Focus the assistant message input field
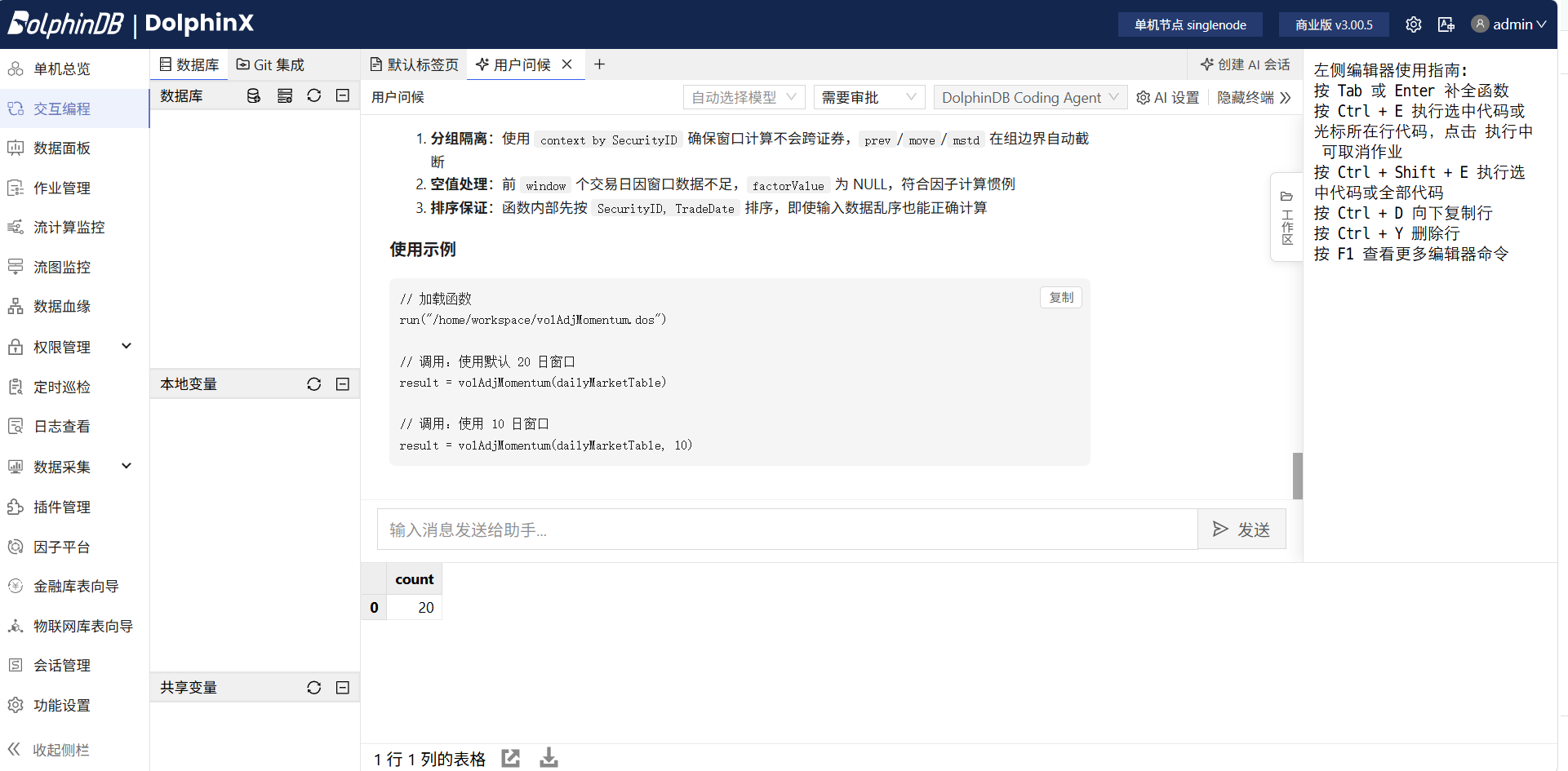This screenshot has width=1568, height=771. pos(787,530)
